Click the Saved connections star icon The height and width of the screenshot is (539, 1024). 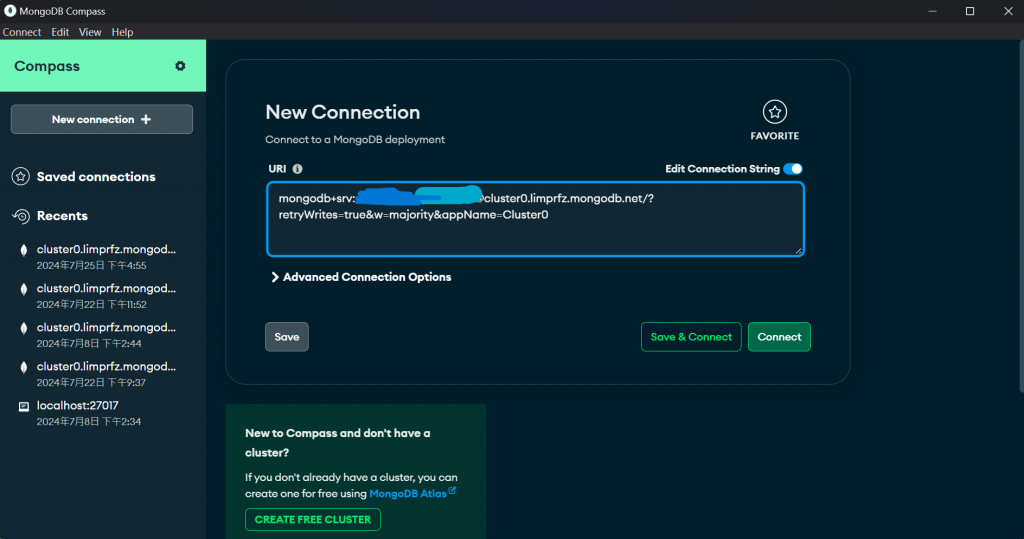21,176
